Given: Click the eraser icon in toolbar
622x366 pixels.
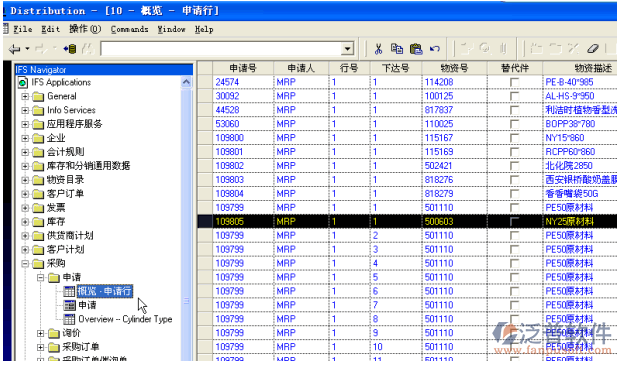Looking at the screenshot, I should tap(593, 49).
